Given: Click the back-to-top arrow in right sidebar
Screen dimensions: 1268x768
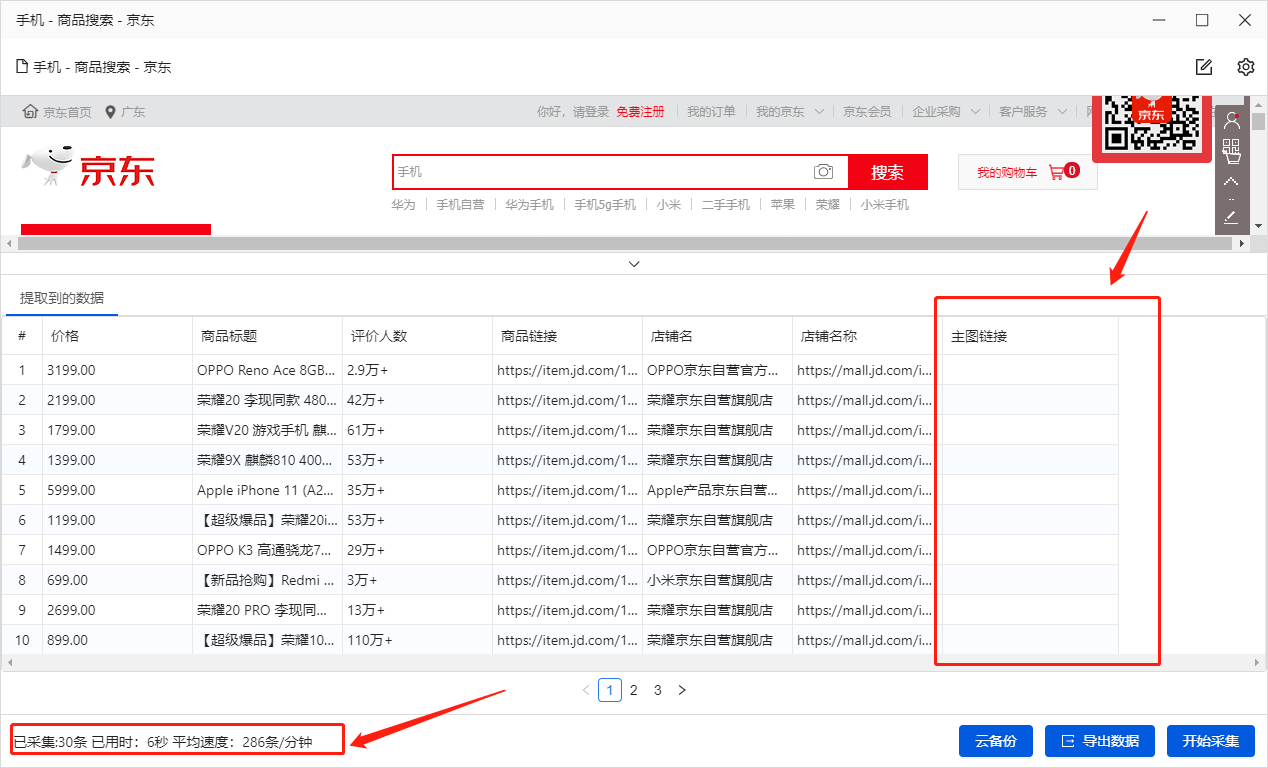Looking at the screenshot, I should point(1231,182).
